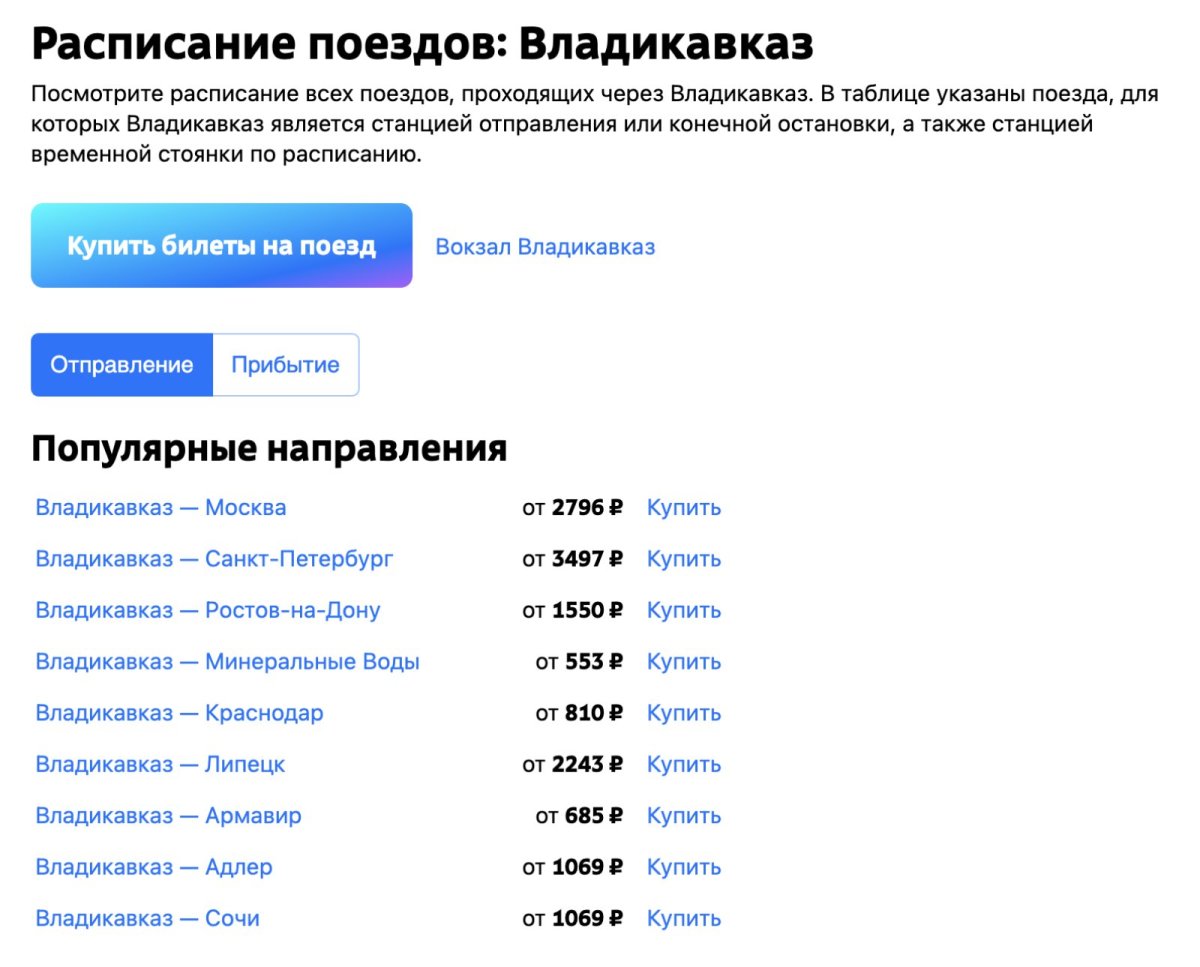Viewport: 1200px width, 967px height.
Task: Open route Владикавказ — Адлер
Action: pyautogui.click(x=154, y=867)
